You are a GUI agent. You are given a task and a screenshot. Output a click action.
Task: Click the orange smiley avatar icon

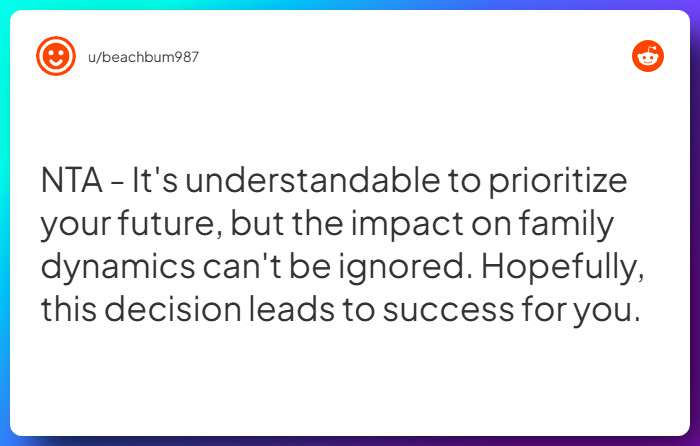pyautogui.click(x=56, y=56)
